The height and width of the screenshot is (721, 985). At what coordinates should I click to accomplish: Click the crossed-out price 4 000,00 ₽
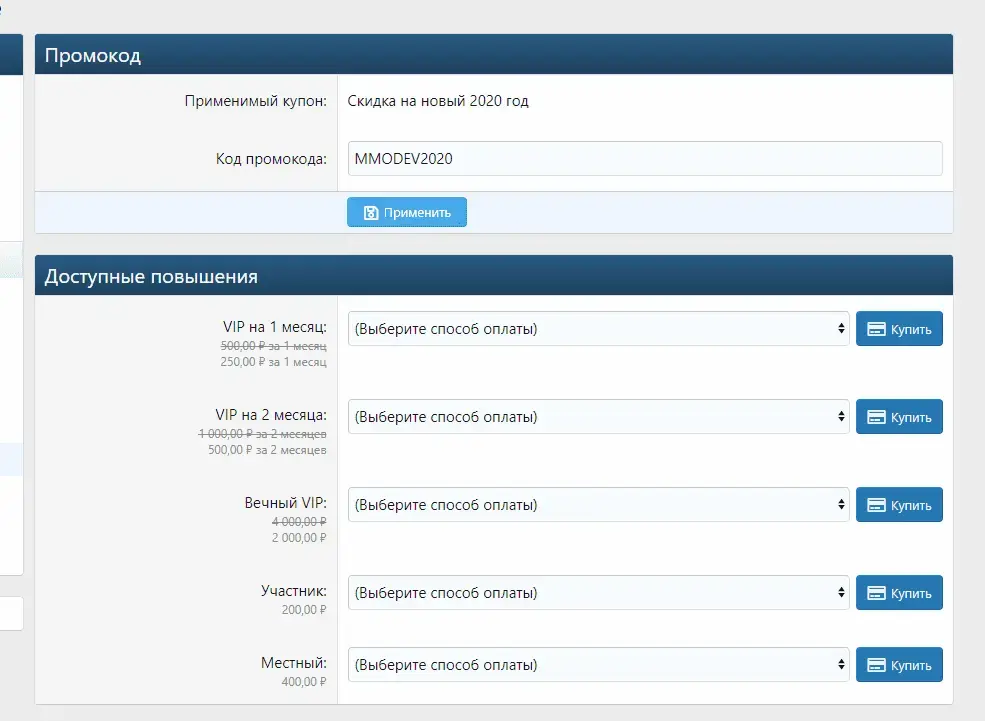tap(299, 522)
